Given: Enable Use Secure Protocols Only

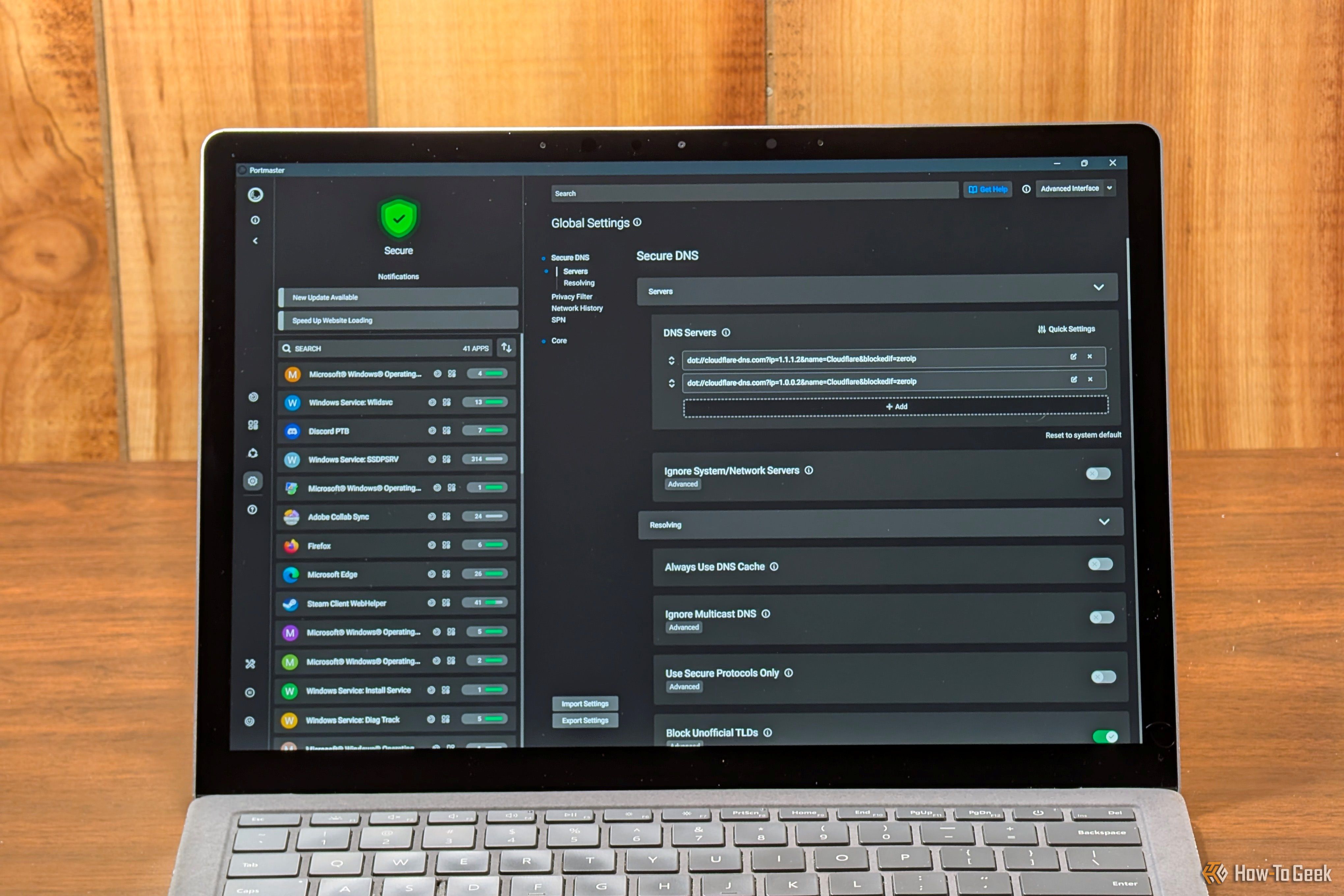Looking at the screenshot, I should tap(1104, 677).
